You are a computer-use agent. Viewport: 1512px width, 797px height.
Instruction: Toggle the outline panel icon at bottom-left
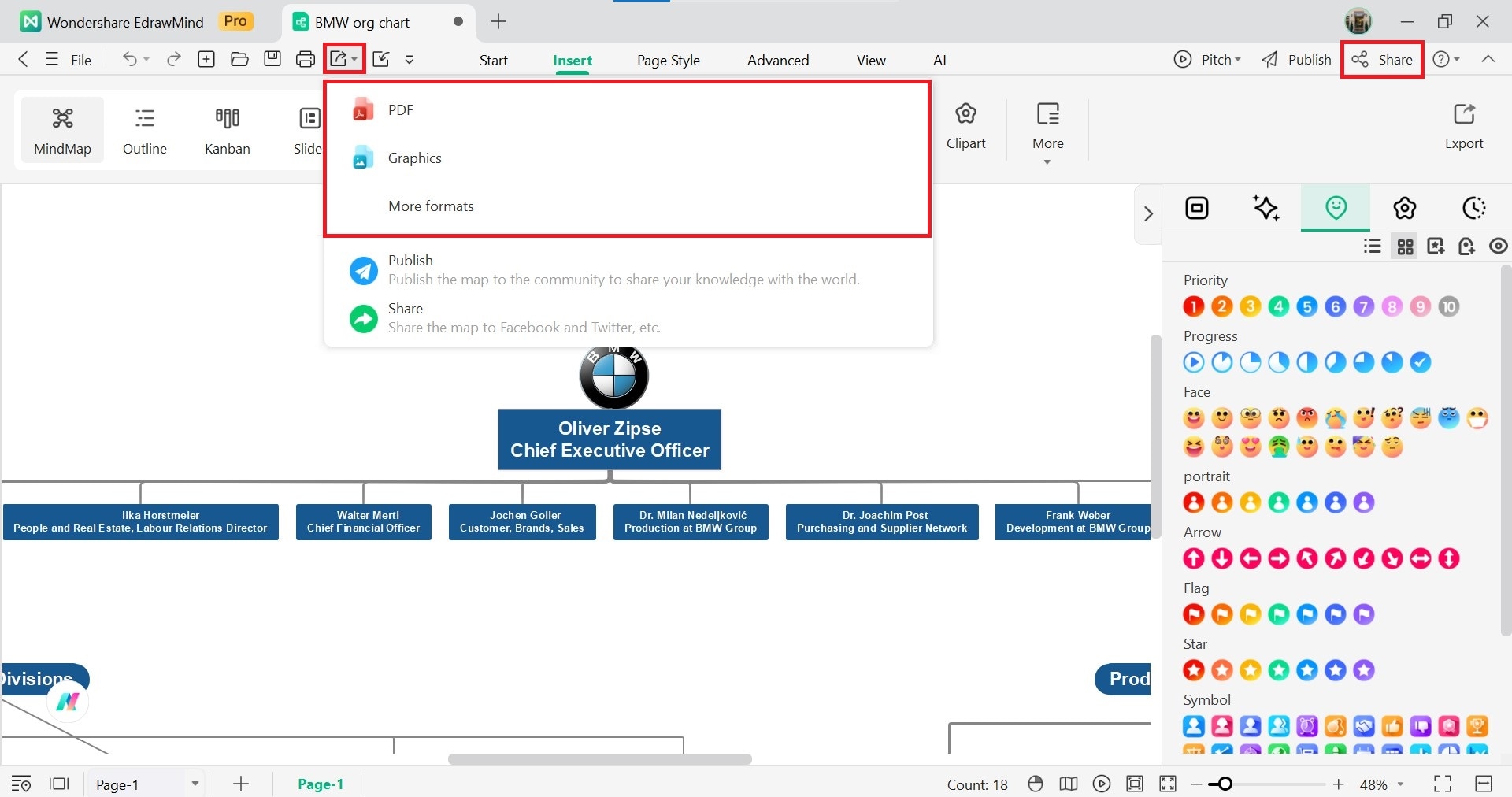point(21,784)
